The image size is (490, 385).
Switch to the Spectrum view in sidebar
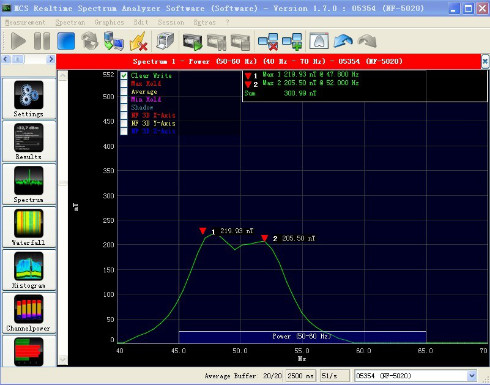29,184
